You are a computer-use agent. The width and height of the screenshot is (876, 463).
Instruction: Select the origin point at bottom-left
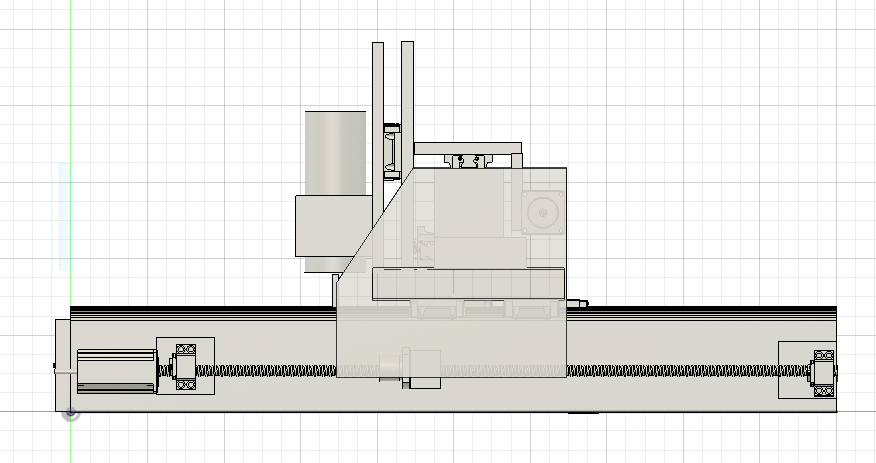point(71,412)
